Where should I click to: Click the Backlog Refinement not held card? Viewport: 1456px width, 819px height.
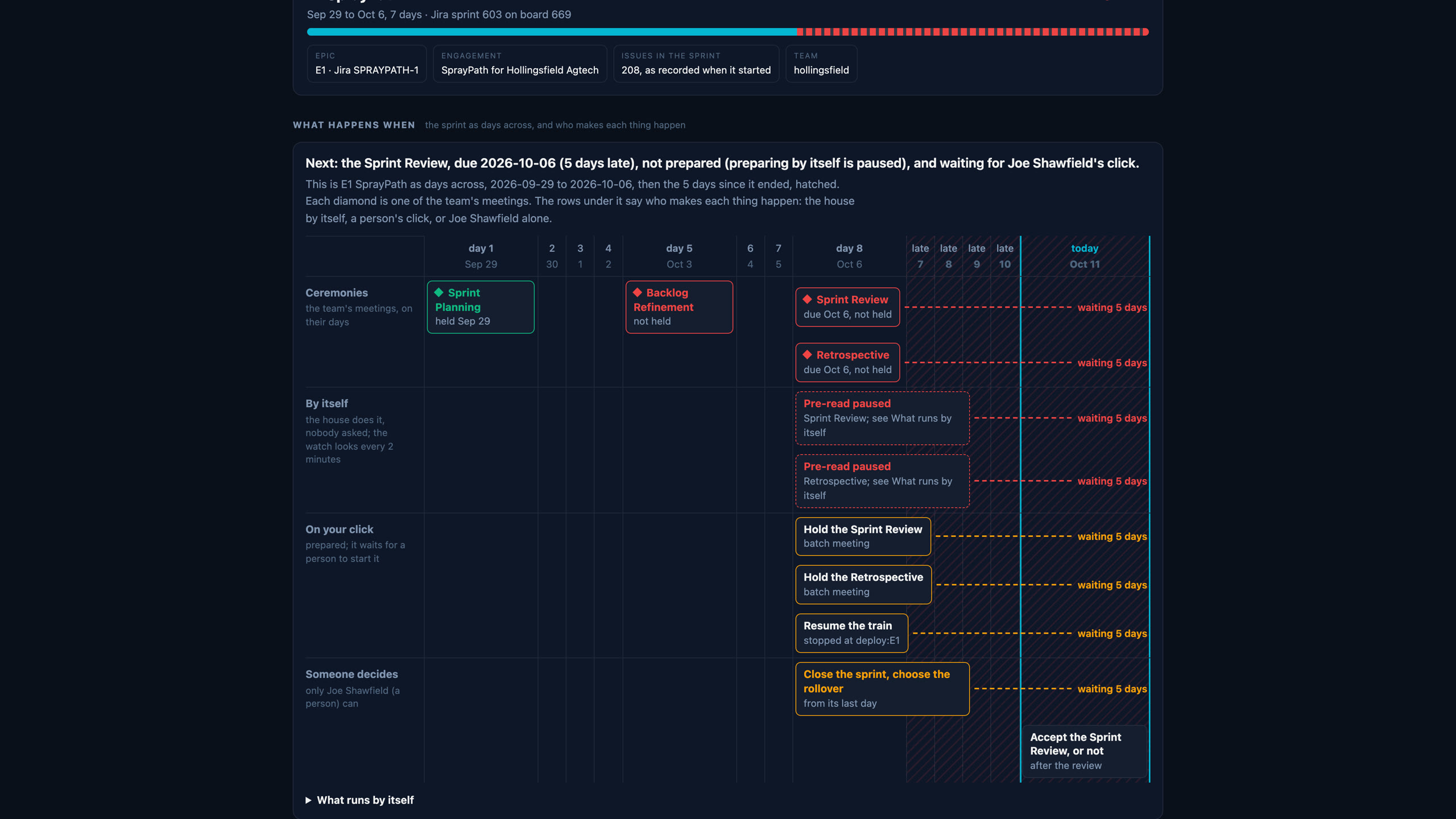point(679,307)
